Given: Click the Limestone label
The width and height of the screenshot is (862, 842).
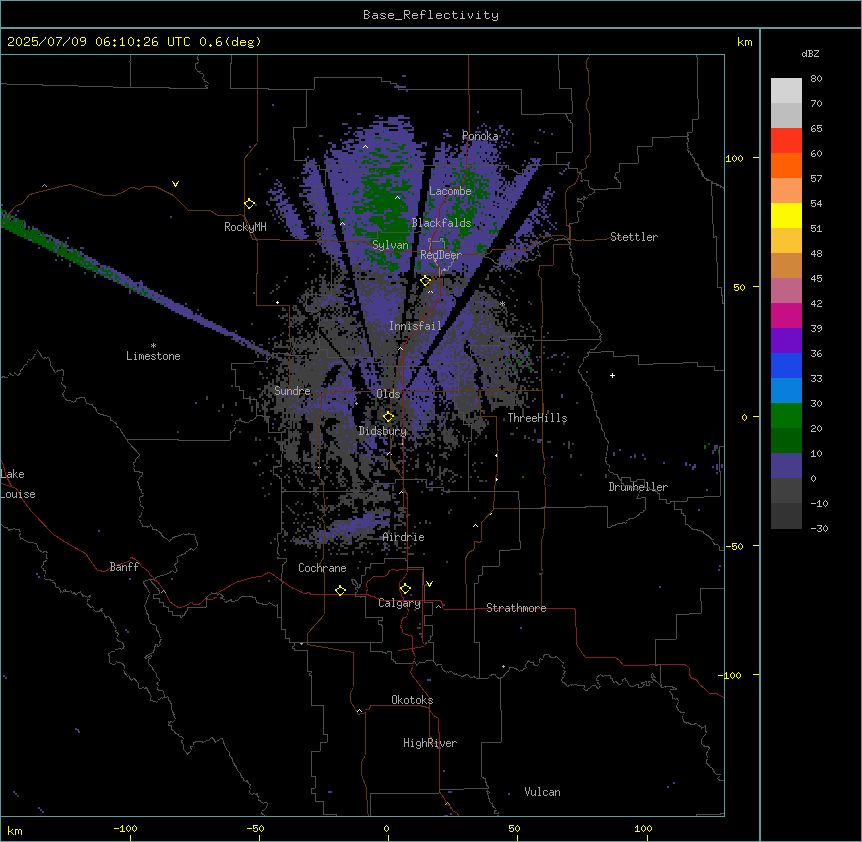Looking at the screenshot, I should click(153, 356).
